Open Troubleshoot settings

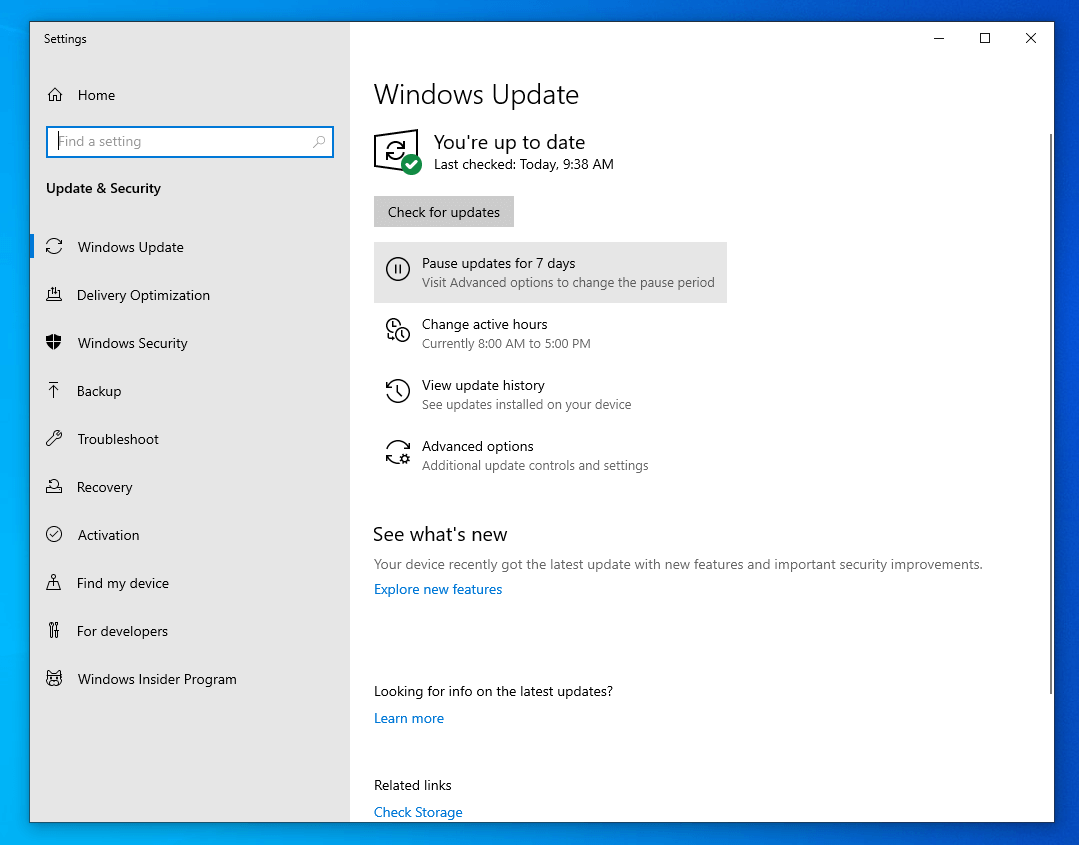(190, 439)
